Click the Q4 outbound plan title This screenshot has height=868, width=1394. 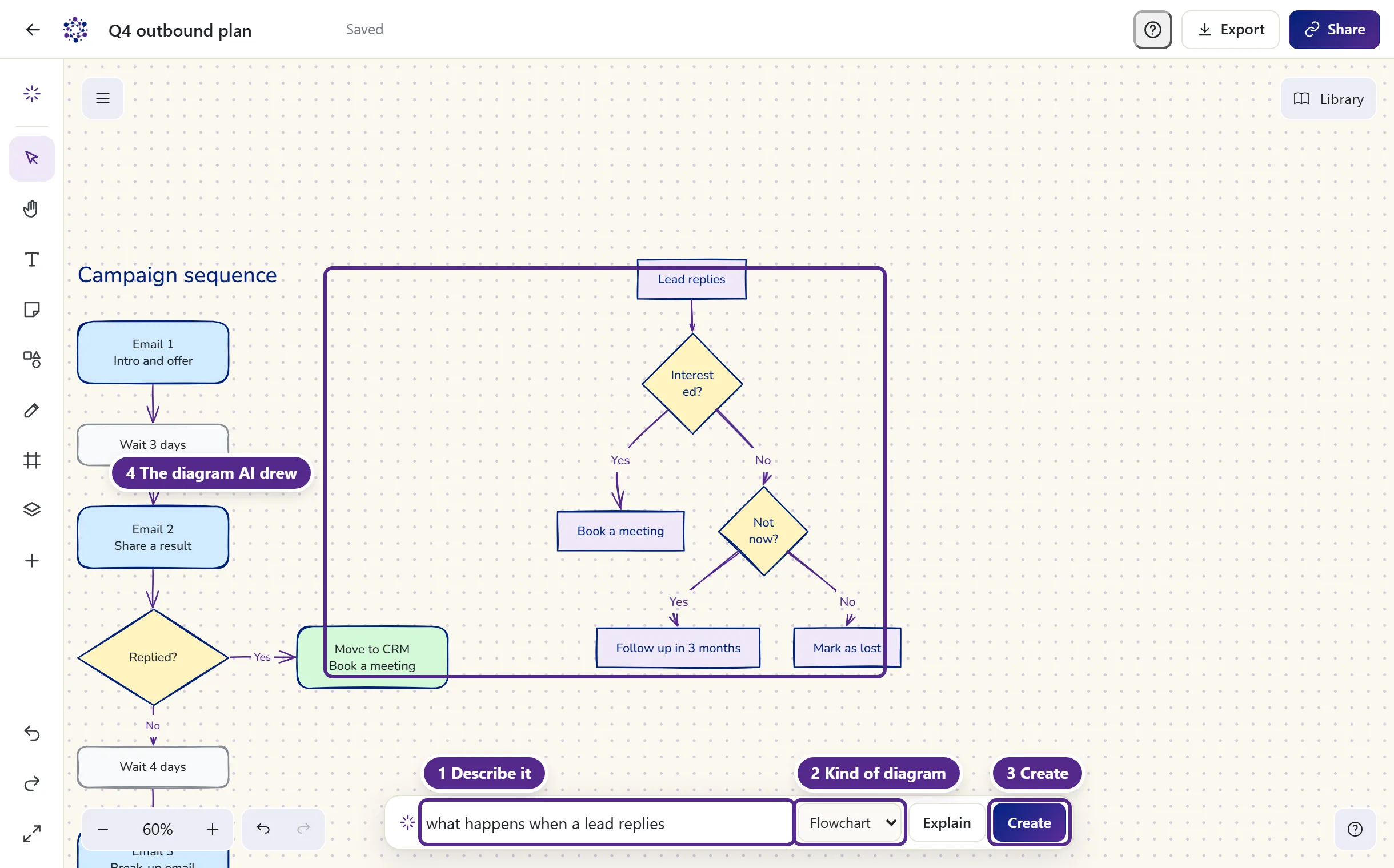(180, 30)
